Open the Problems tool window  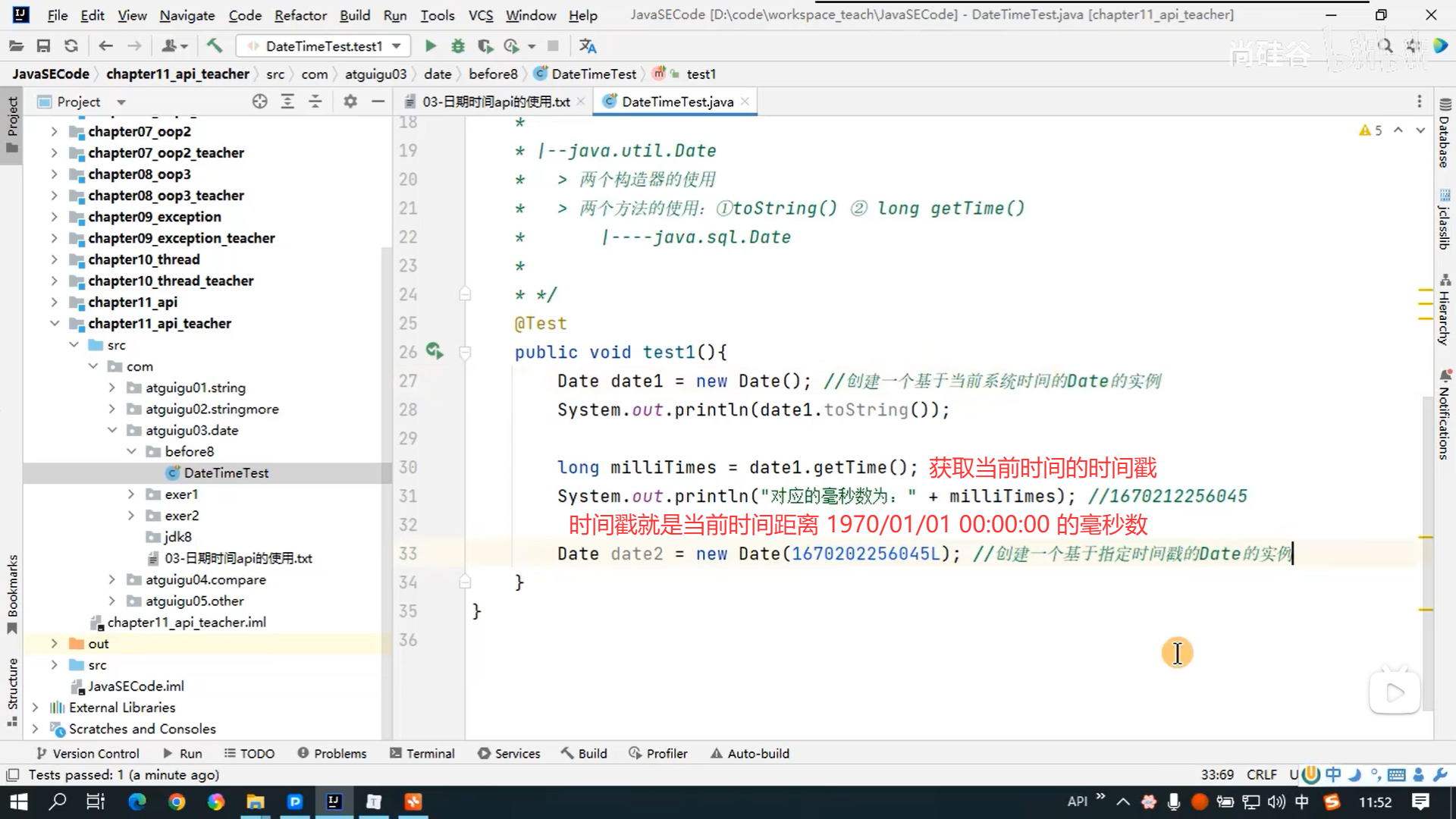332,753
